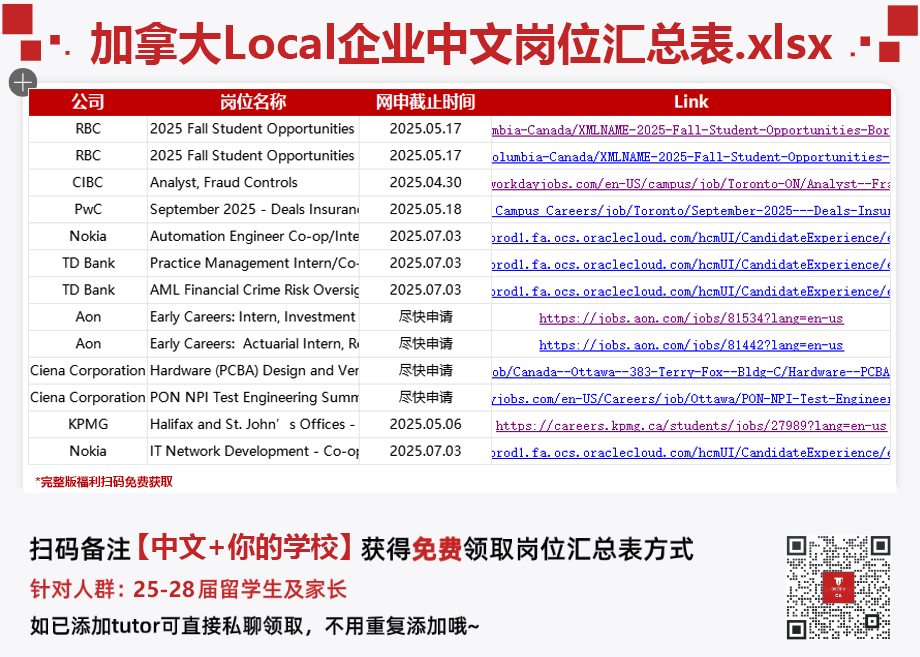Select the 'Automation Engineer Co-op/Inte' cell
Screen dimensions: 920x657
[x=253, y=236]
